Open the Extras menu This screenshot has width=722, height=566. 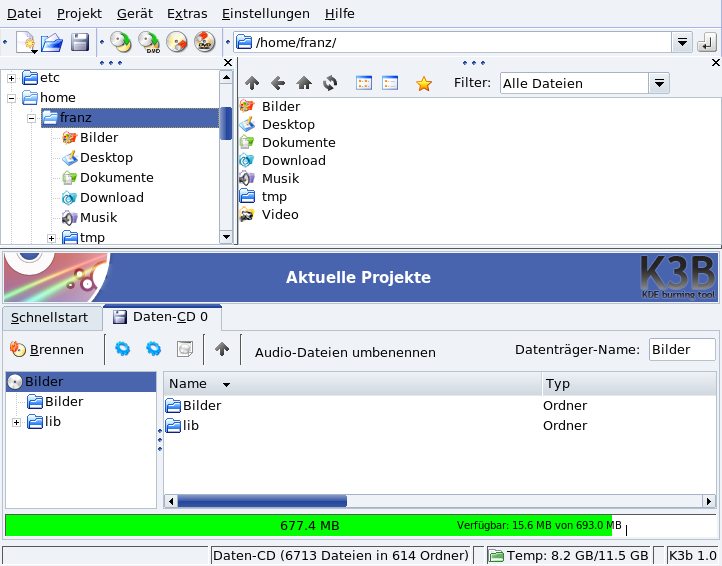[187, 14]
